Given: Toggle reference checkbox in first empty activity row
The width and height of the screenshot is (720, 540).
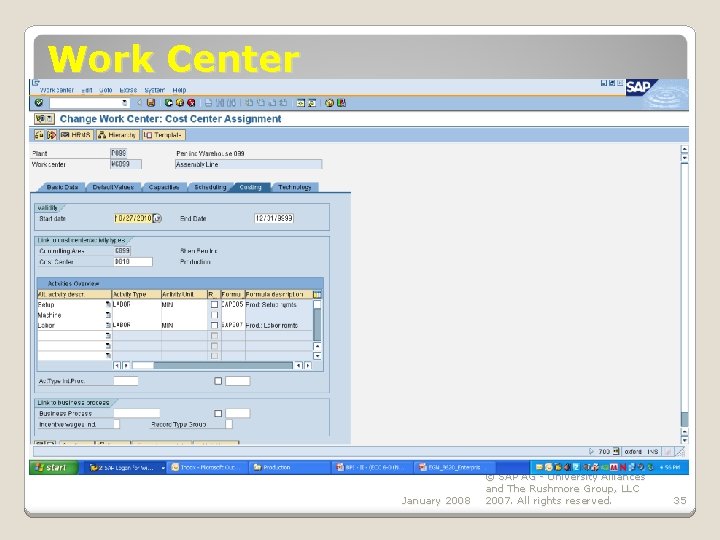Looking at the screenshot, I should pyautogui.click(x=214, y=336).
